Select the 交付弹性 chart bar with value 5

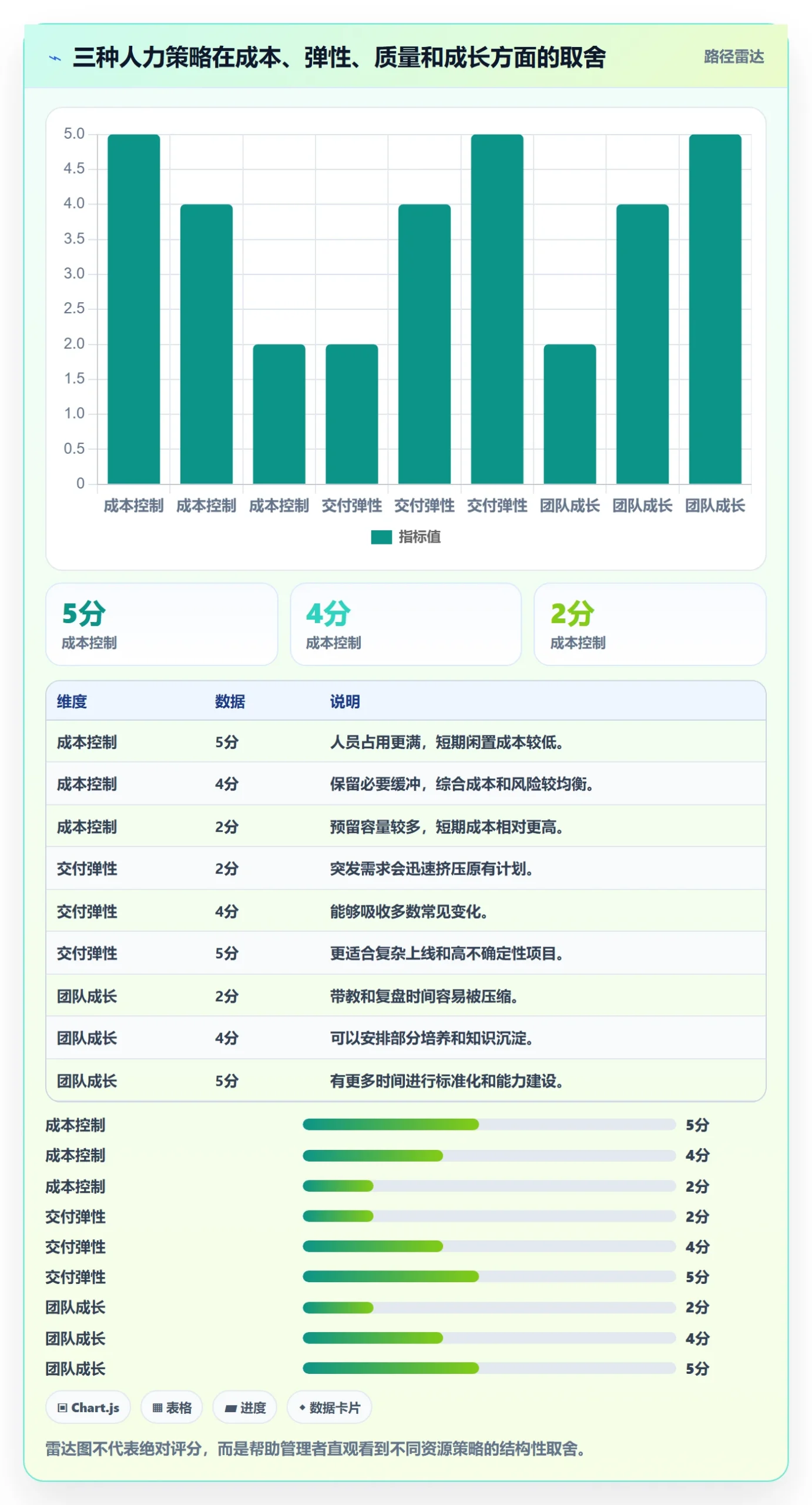point(497,309)
